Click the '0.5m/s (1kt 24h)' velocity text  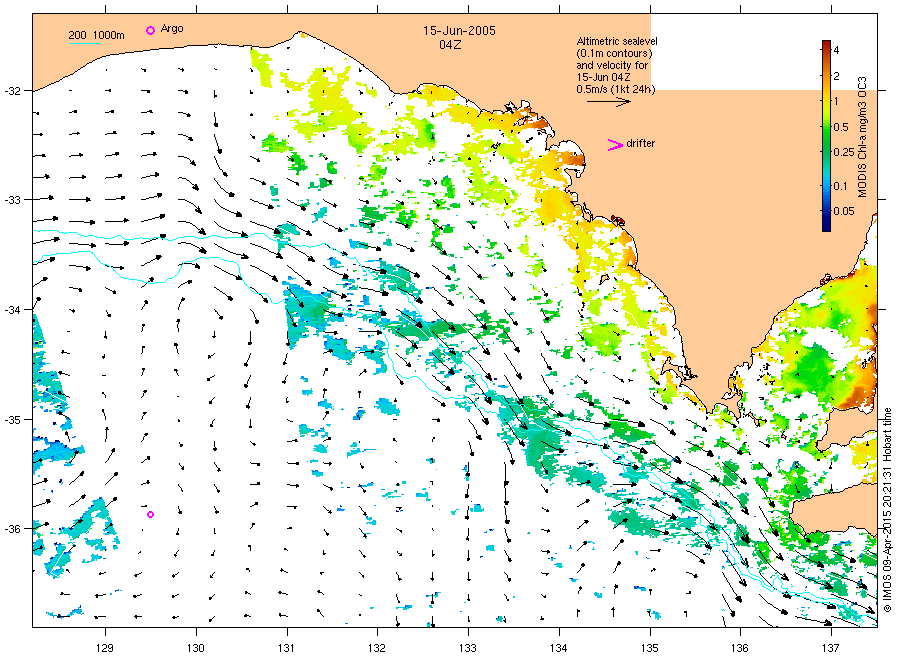pos(616,89)
